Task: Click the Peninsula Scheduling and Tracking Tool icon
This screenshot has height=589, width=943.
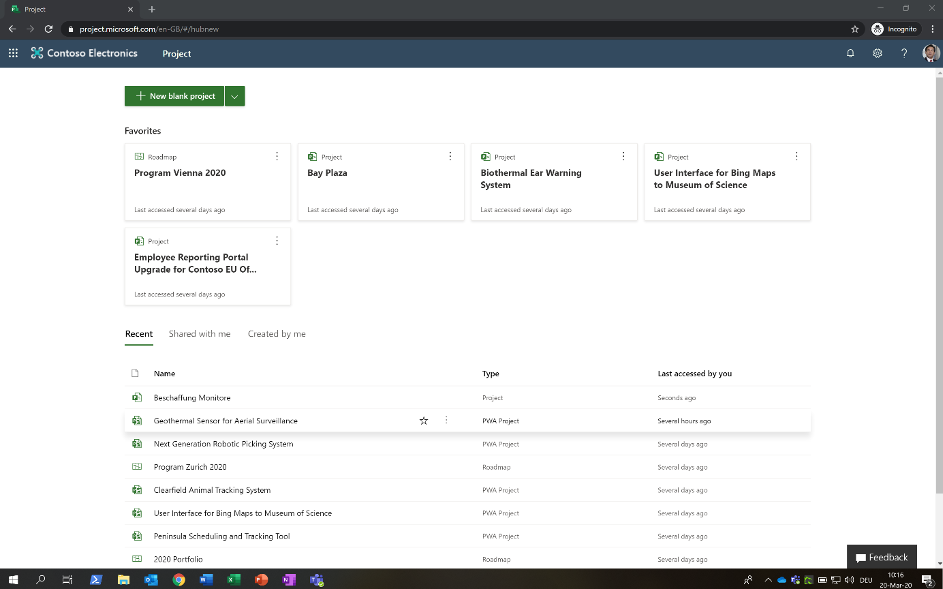Action: point(137,535)
